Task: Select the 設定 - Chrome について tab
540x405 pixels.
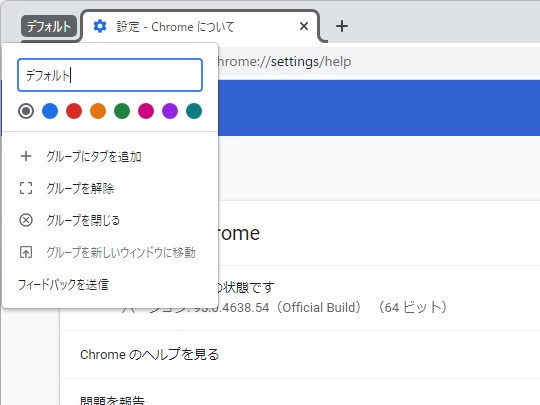Action: (x=201, y=27)
